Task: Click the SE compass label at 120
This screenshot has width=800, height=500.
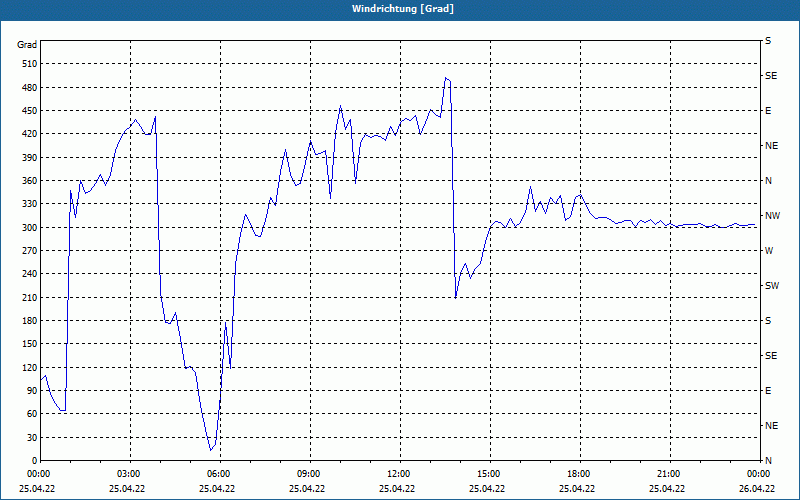Action: [x=771, y=356]
